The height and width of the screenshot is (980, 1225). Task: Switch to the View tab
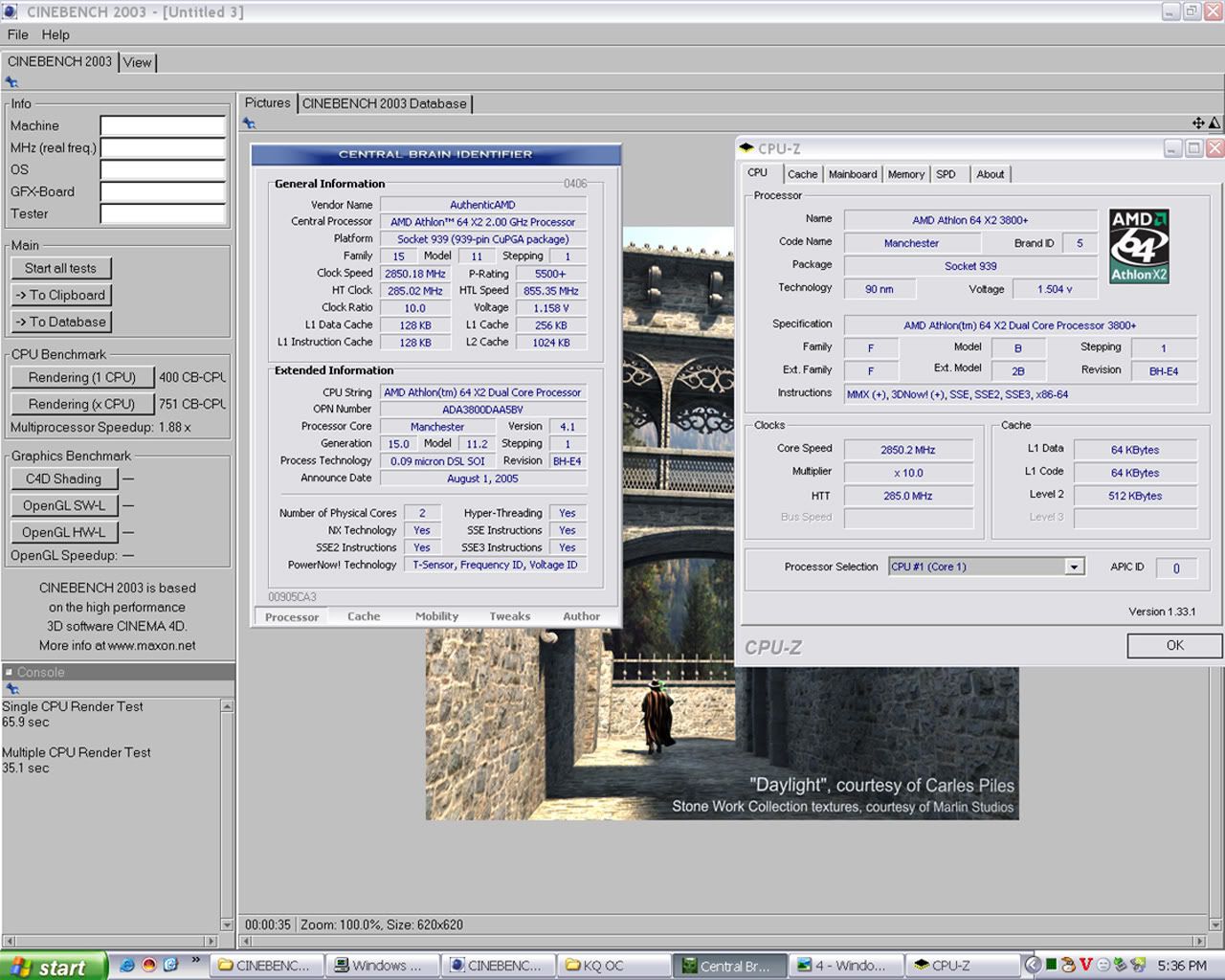(137, 62)
